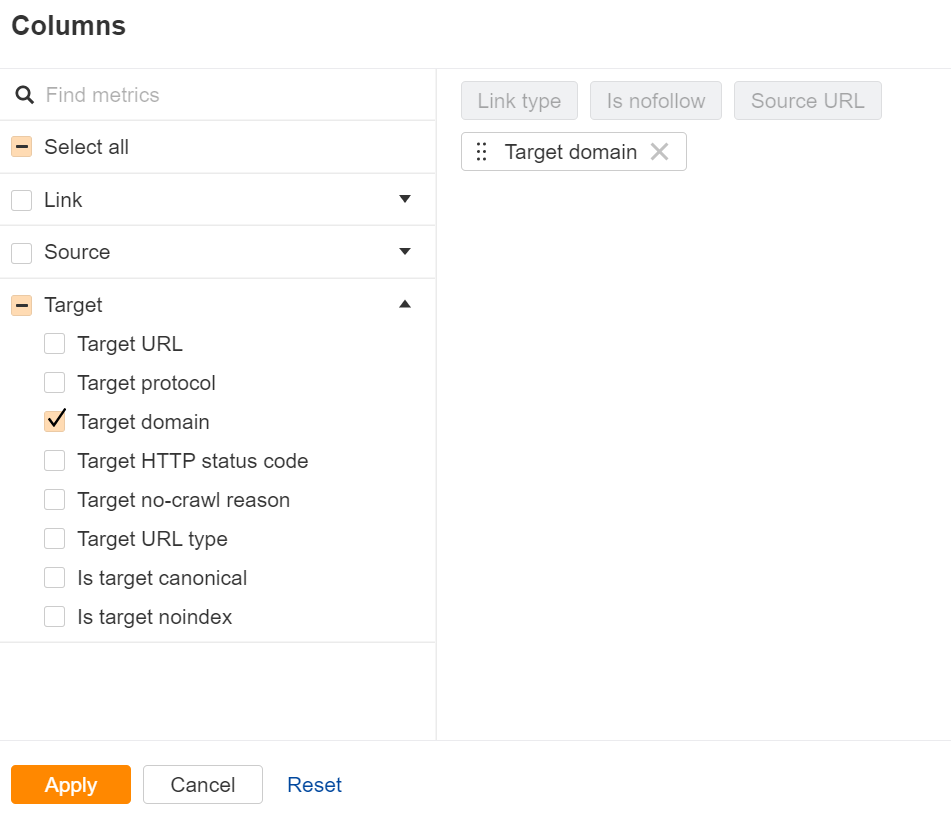The image size is (951, 821).
Task: Check the Source group checkbox
Action: tap(22, 252)
